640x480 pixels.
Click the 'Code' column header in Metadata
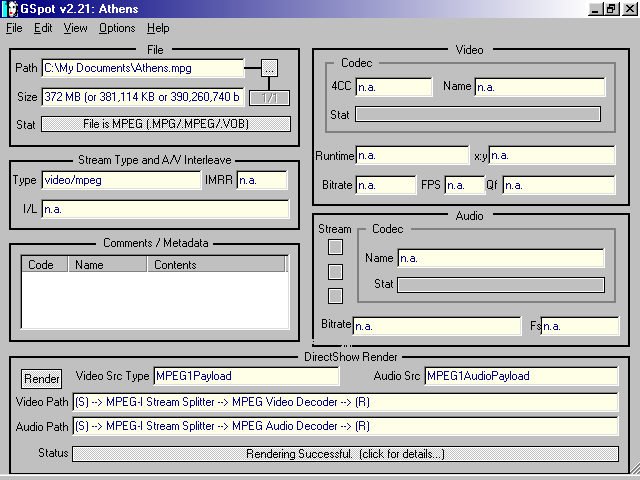(44, 264)
